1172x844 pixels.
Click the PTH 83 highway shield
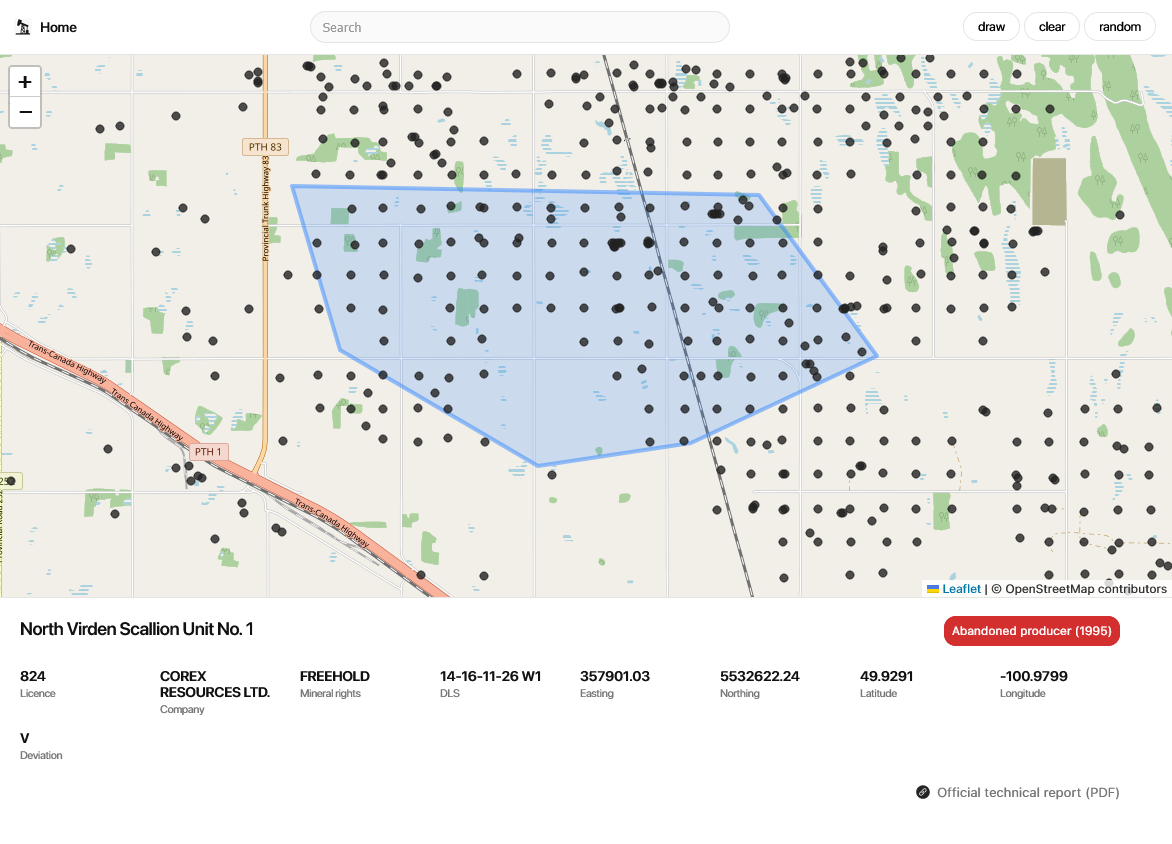pyautogui.click(x=264, y=147)
